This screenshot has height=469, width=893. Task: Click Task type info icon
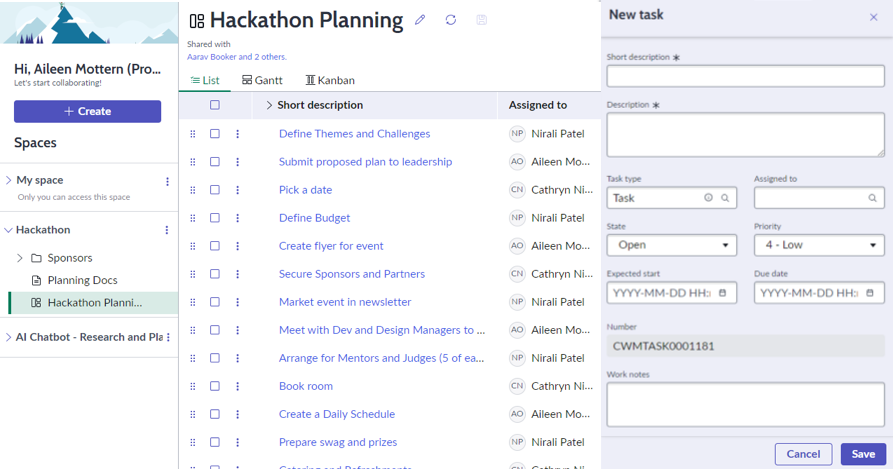point(708,198)
